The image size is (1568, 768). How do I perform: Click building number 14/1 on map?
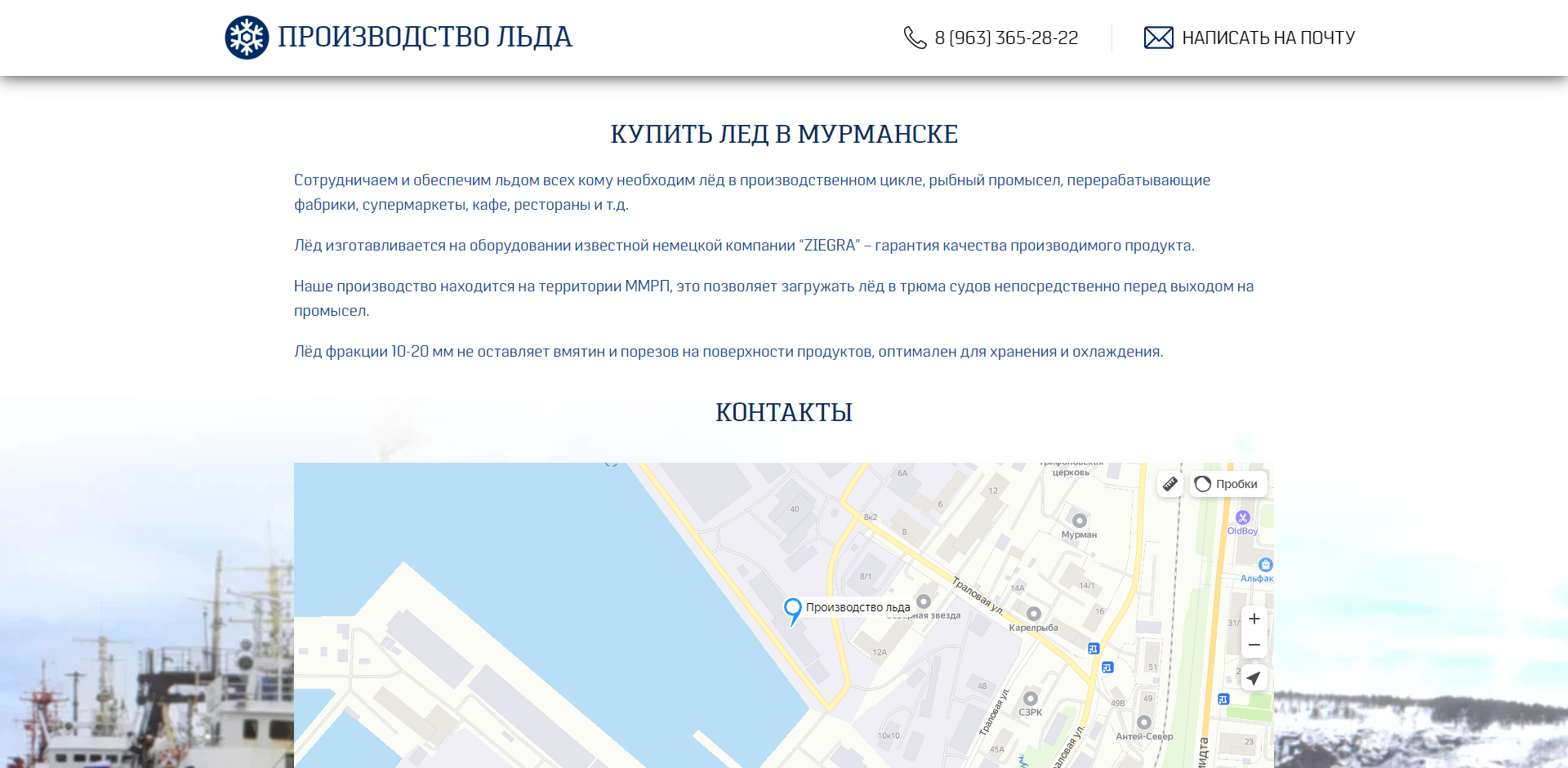point(1087,585)
